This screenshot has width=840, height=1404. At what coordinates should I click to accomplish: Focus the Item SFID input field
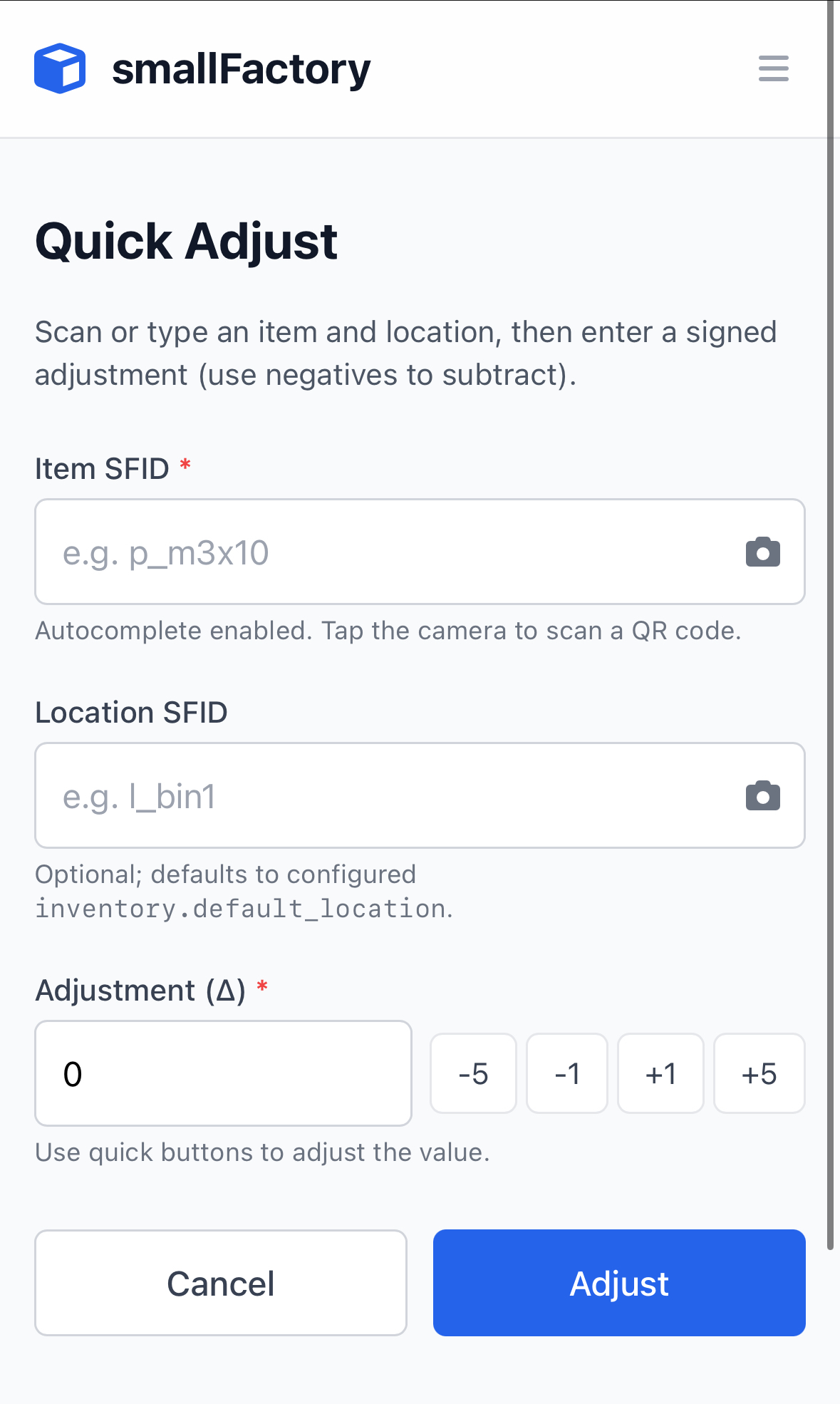[x=420, y=552]
